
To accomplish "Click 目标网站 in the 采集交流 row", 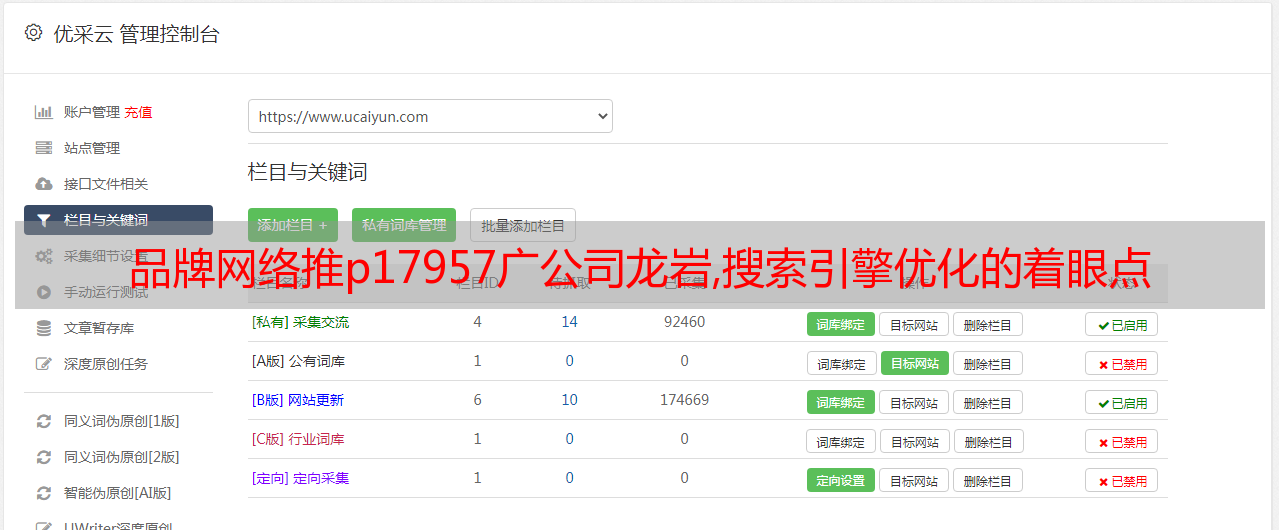I will (914, 324).
